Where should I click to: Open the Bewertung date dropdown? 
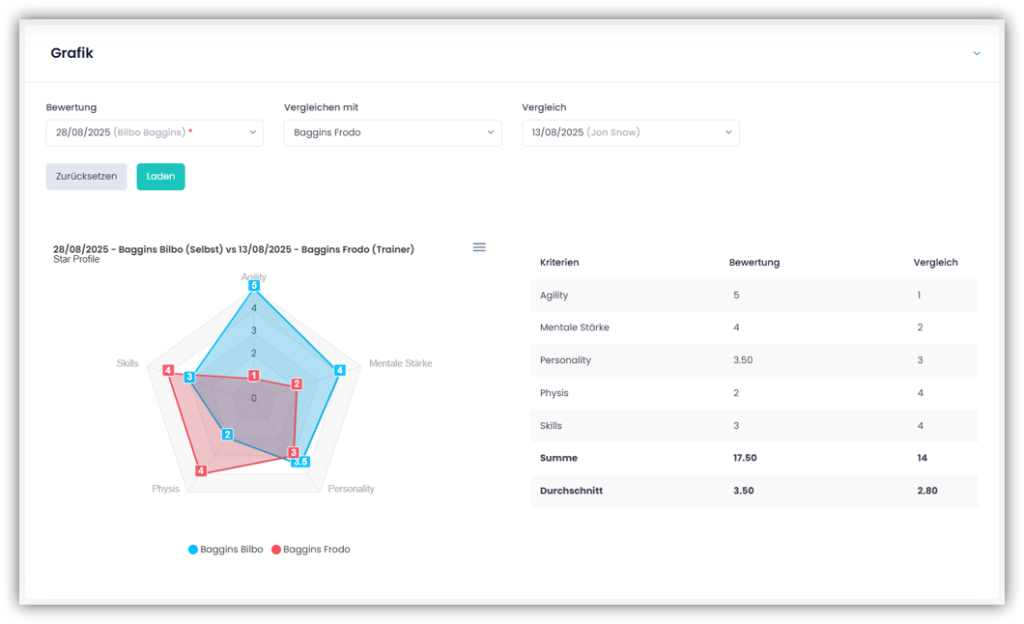point(154,133)
